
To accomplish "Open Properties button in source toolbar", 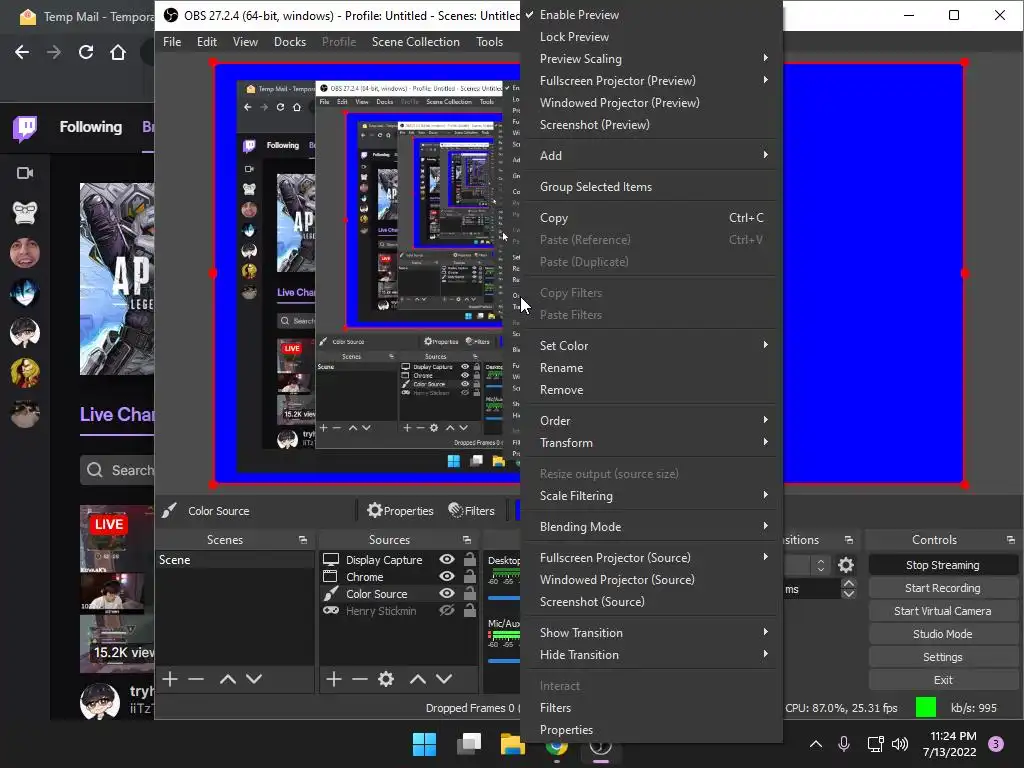I will point(400,511).
